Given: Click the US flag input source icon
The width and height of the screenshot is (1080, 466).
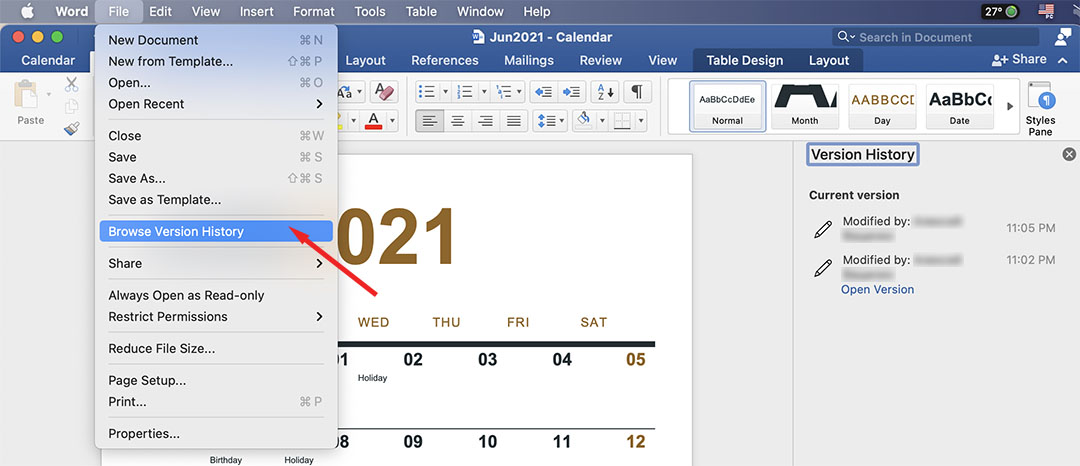Looking at the screenshot, I should click(x=1046, y=12).
